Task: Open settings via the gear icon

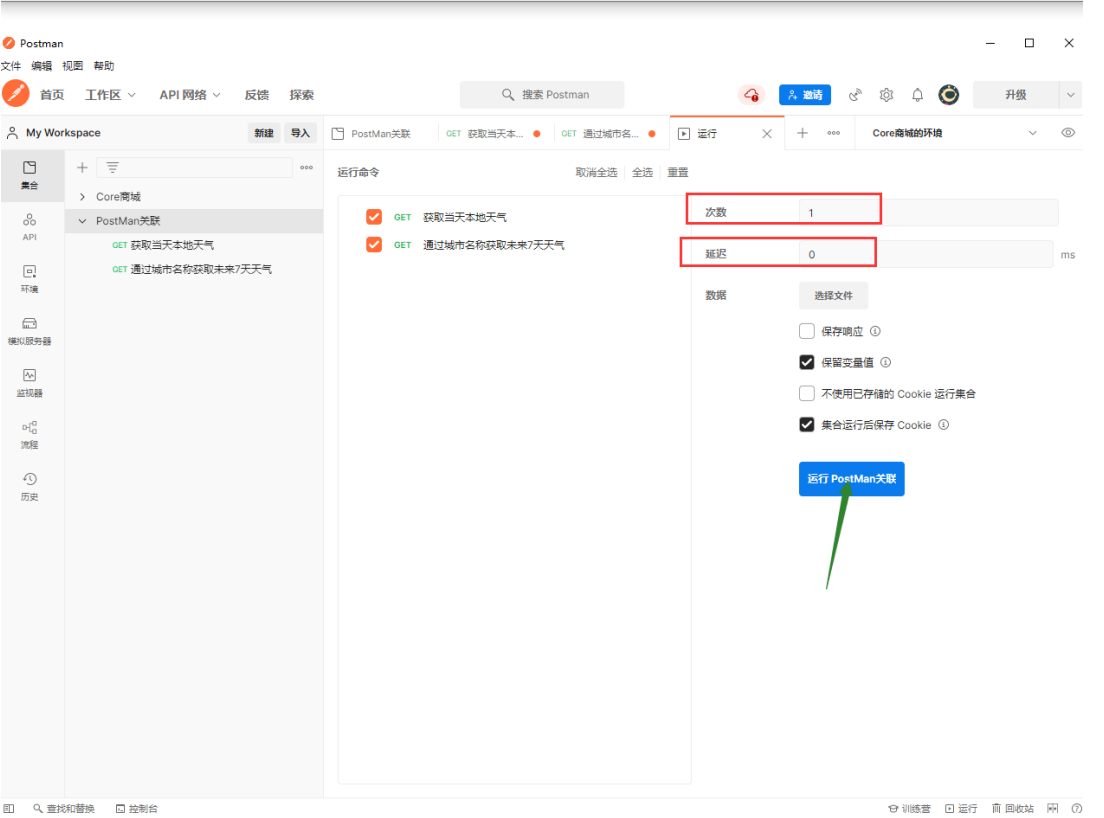Action: pyautogui.click(x=886, y=94)
